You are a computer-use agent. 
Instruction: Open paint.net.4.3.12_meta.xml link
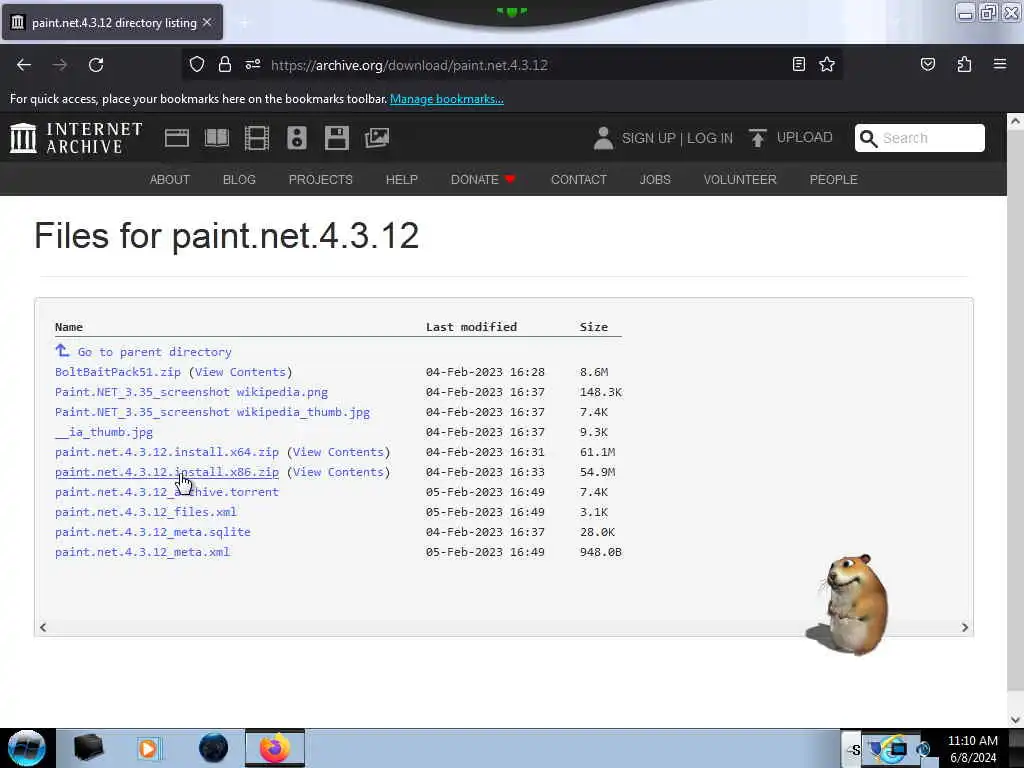point(142,552)
